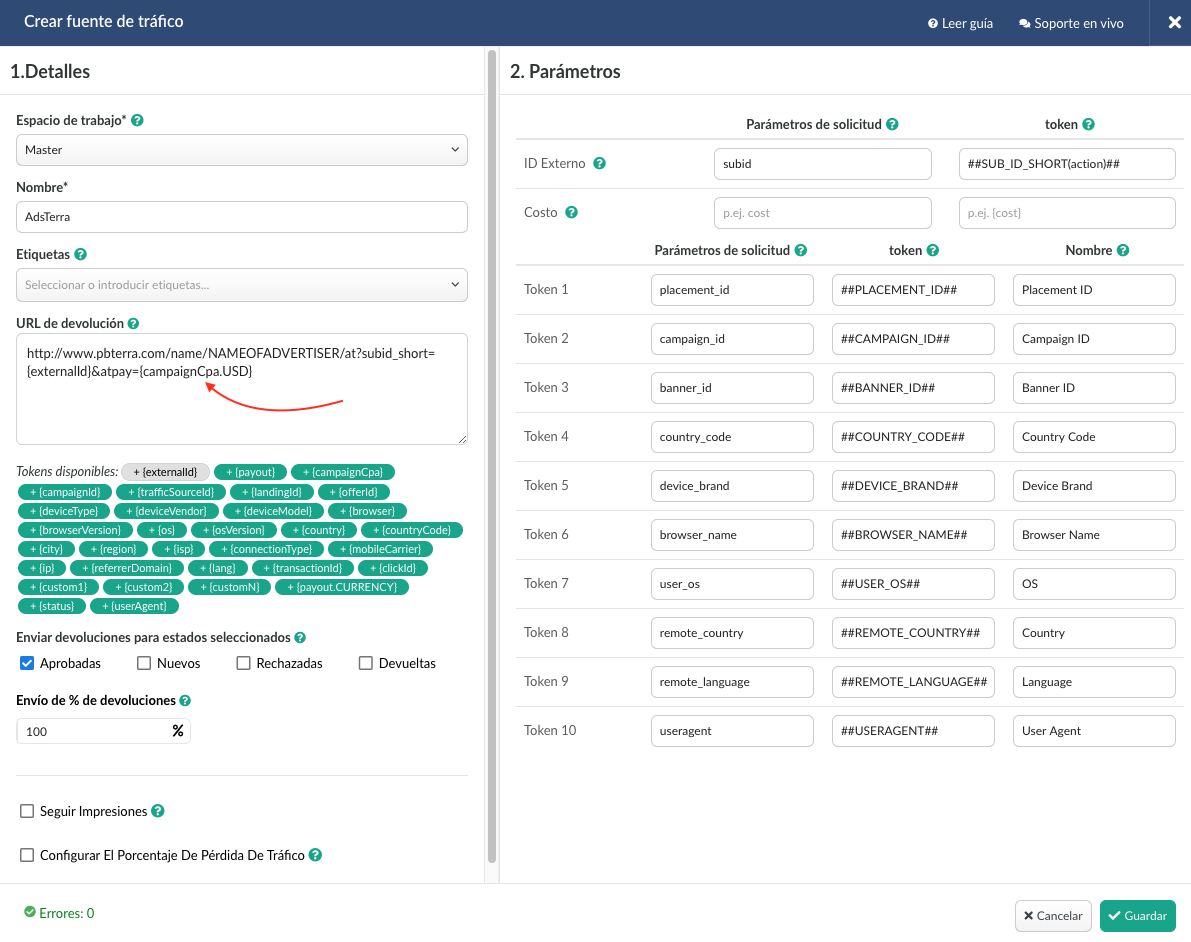1191x942 pixels.
Task: Click help icon next to ID Externo
Action: [599, 163]
